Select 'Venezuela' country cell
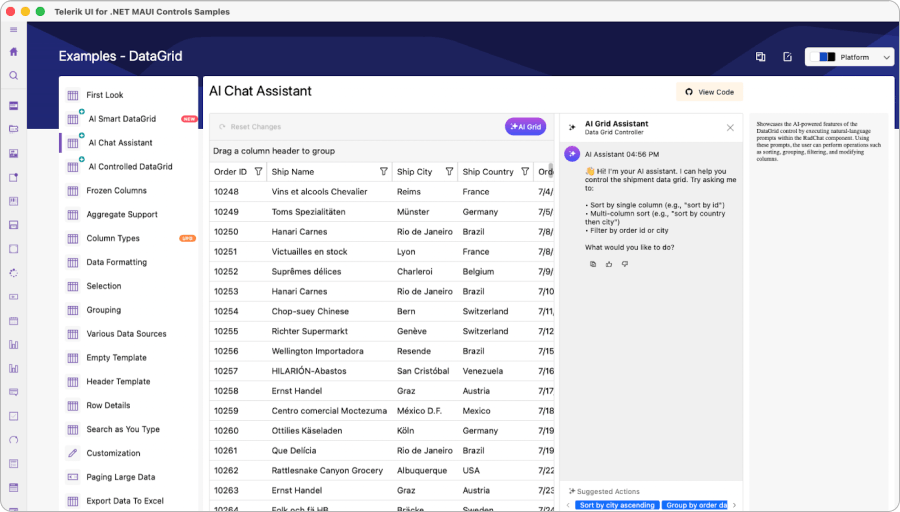Viewport: 900px width, 512px height. 495,371
